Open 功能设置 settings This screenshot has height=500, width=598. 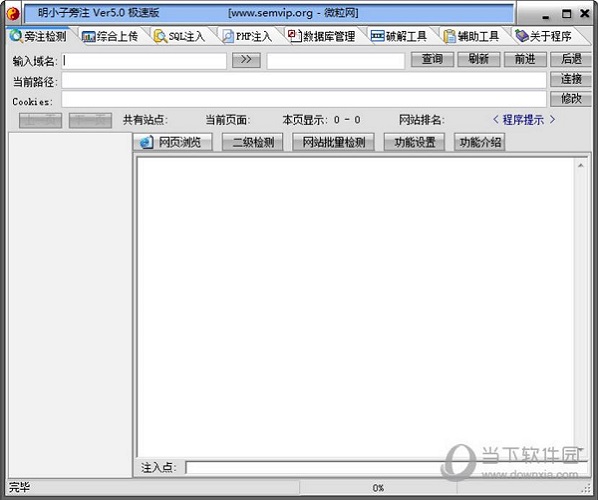coord(414,142)
